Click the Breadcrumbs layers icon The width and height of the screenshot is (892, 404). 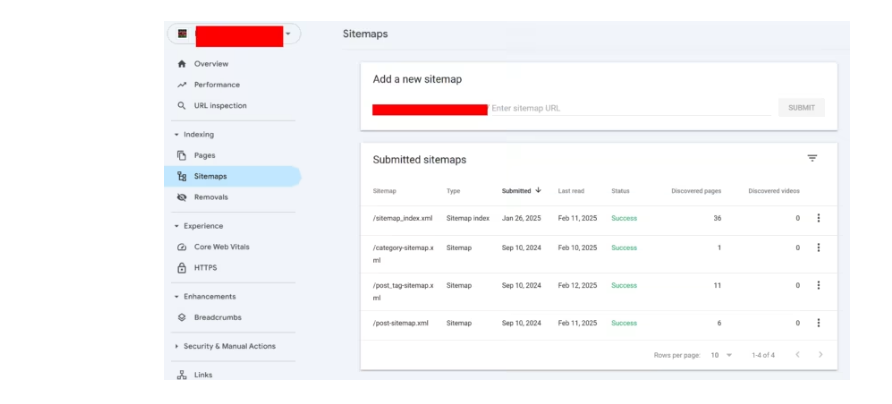[181, 318]
